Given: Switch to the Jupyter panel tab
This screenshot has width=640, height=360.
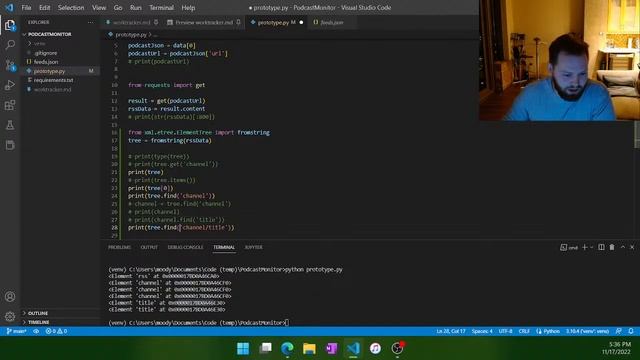Looking at the screenshot, I should pyautogui.click(x=253, y=247).
